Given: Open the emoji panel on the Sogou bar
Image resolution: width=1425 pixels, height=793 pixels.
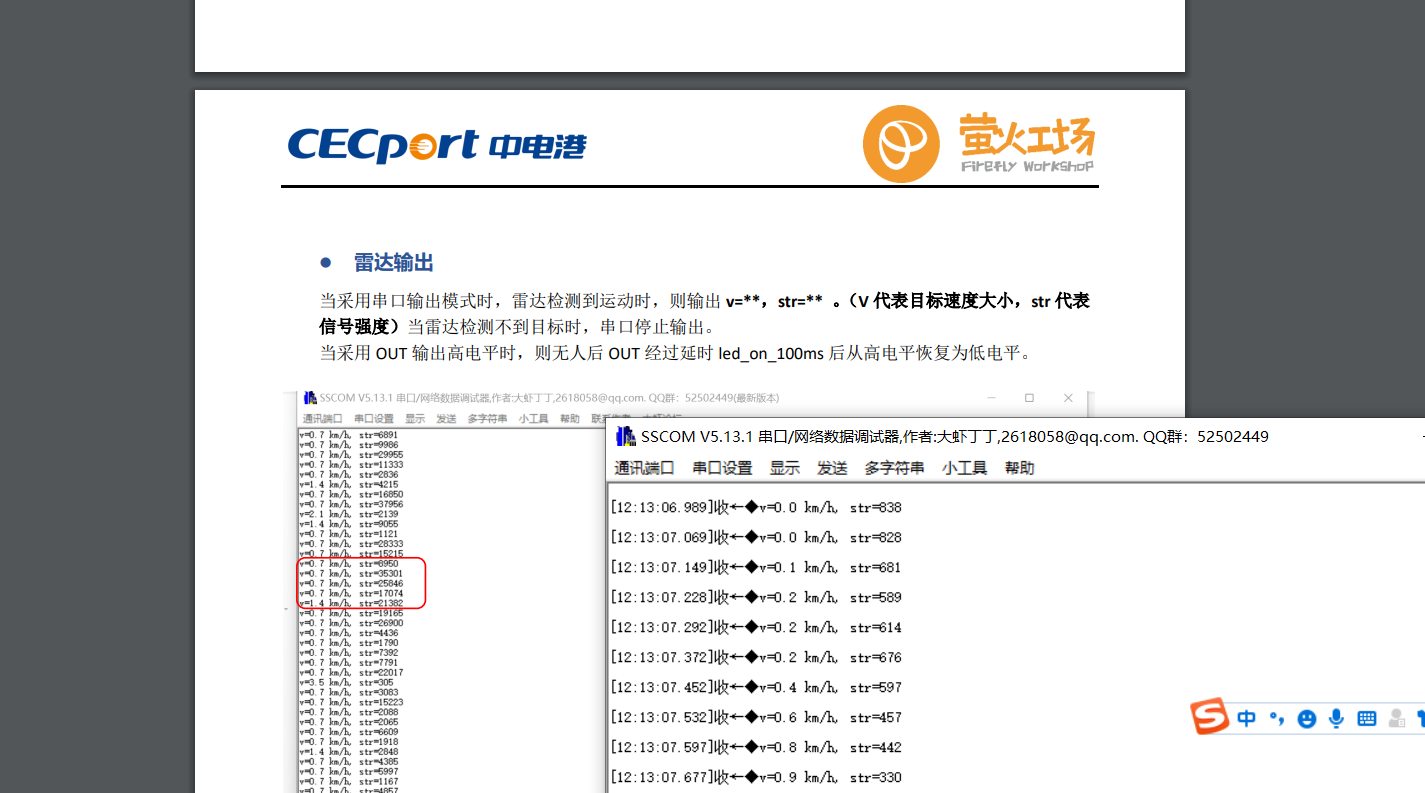Looking at the screenshot, I should 1306,718.
